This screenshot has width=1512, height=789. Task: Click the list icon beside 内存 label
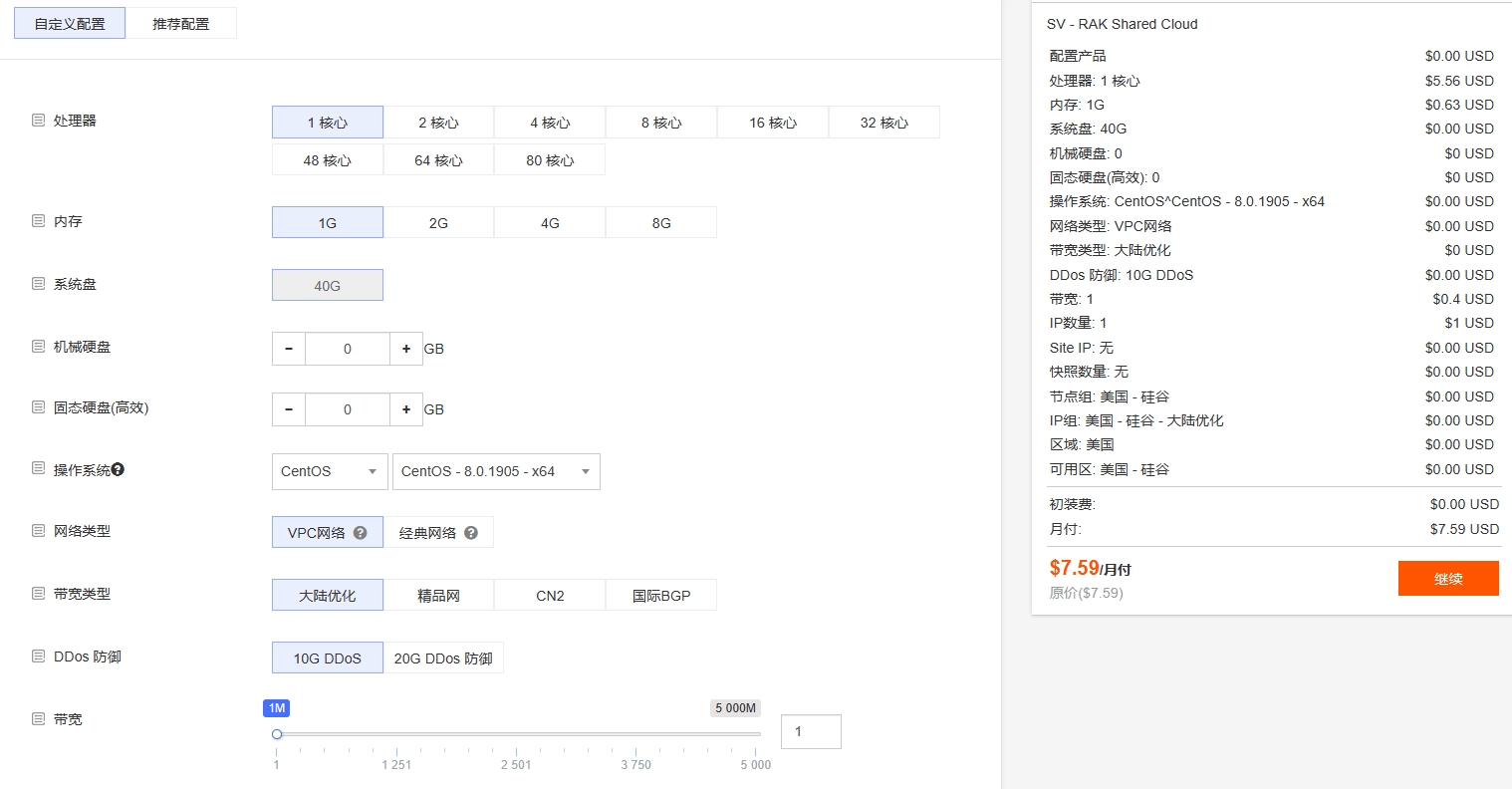click(38, 220)
